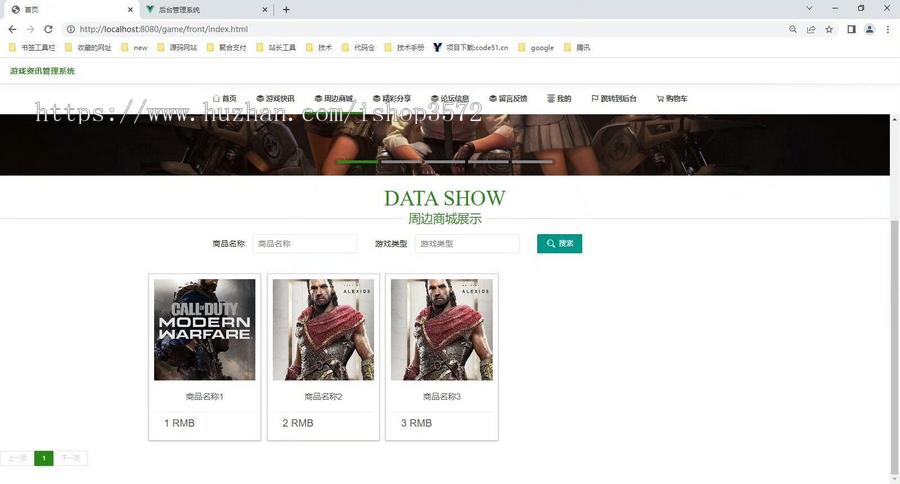Viewport: 900px width, 484px height.
Task: Open the 收藏的网址 bookmark folder
Action: [88, 48]
